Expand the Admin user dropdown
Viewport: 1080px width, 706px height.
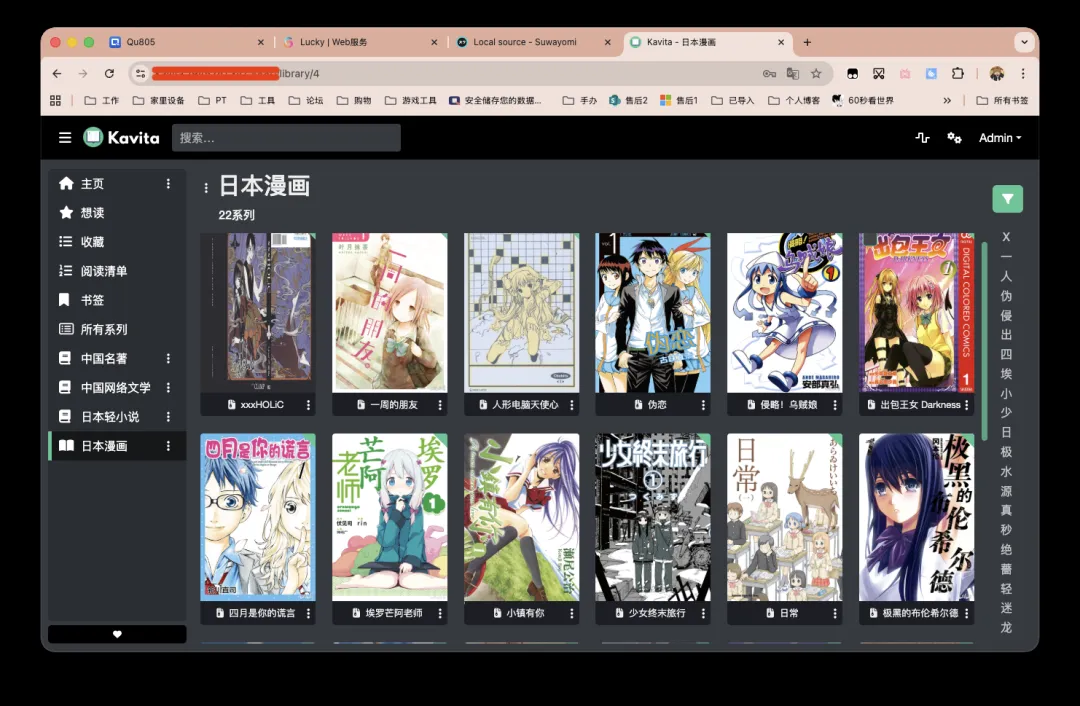[x=1000, y=138]
